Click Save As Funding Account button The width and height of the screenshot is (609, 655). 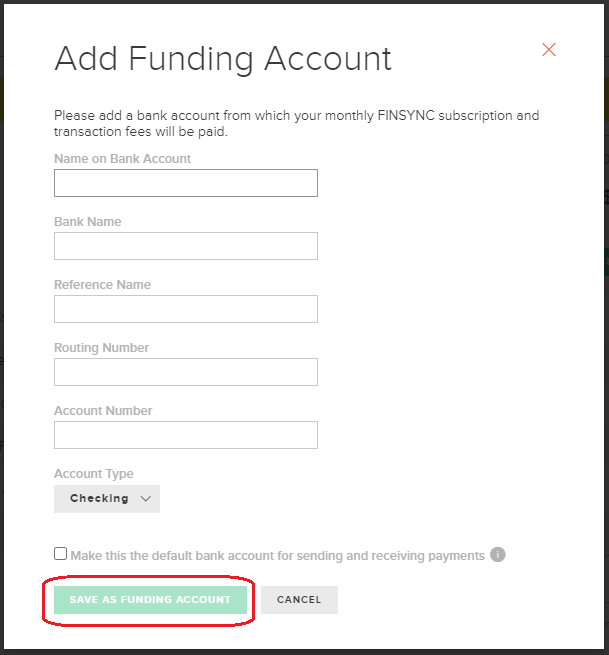pos(150,600)
